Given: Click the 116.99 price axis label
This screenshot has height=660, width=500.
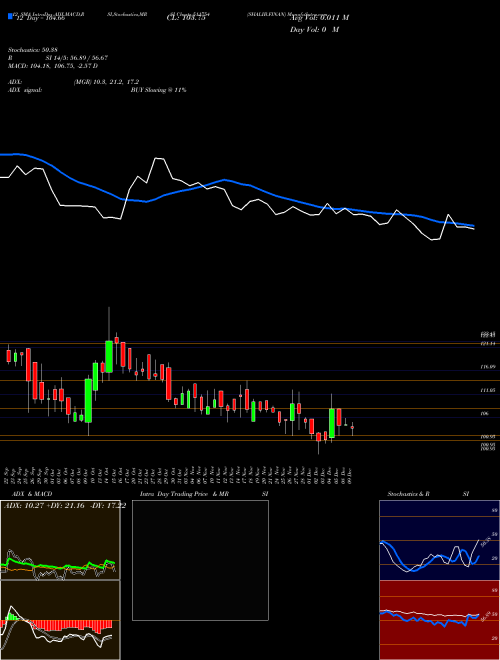Looking at the screenshot, I should [488, 367].
